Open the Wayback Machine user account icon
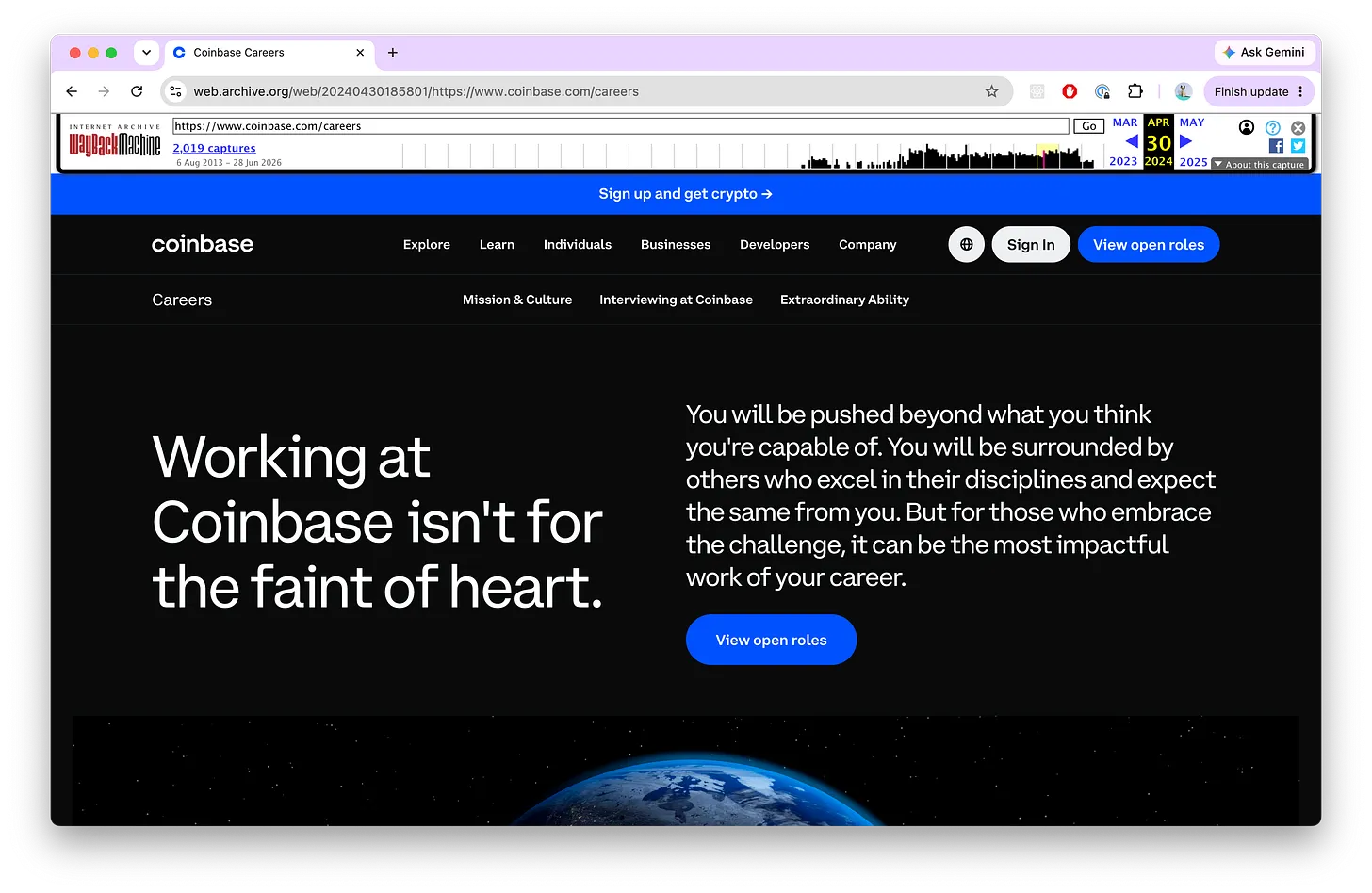The image size is (1372, 893). point(1247,127)
